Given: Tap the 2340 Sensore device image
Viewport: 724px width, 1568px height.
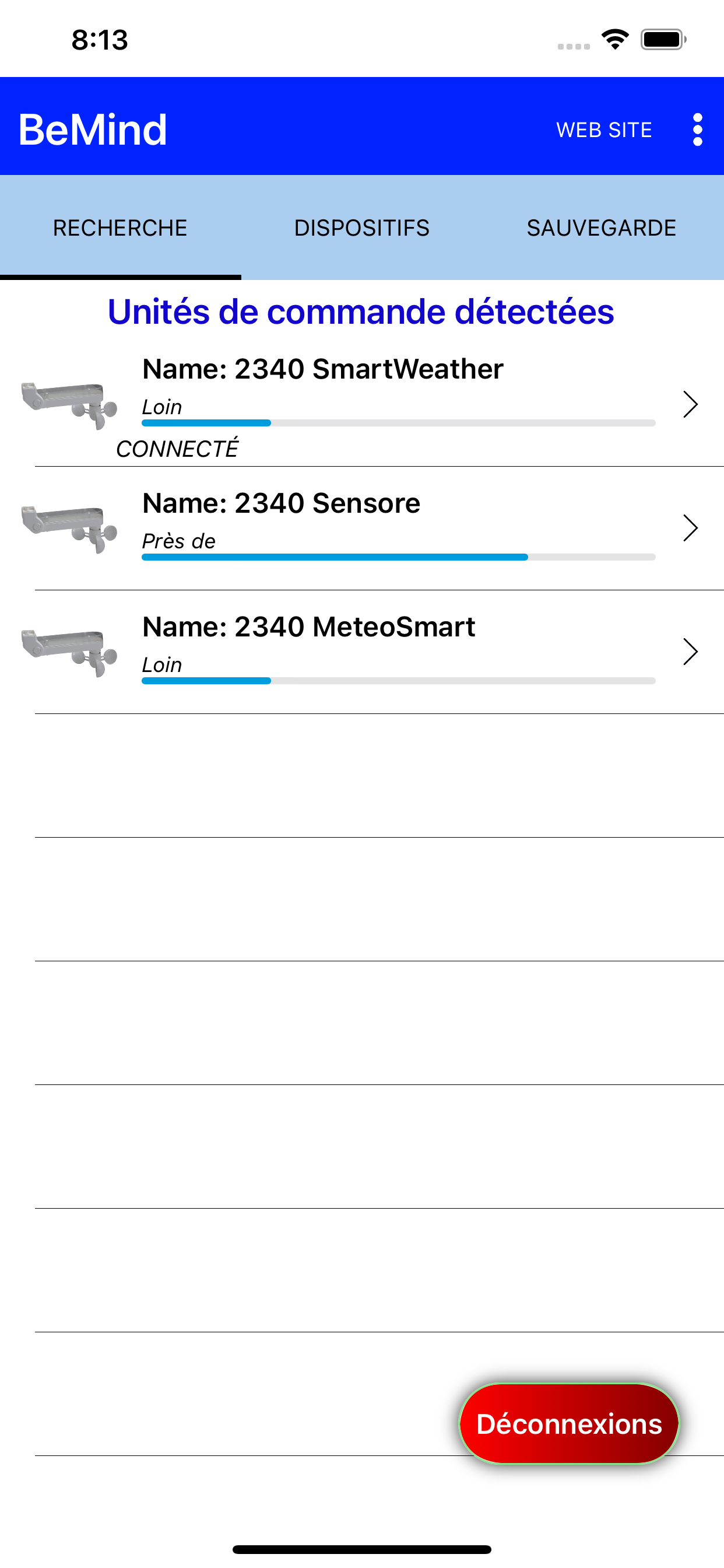Looking at the screenshot, I should (69, 529).
